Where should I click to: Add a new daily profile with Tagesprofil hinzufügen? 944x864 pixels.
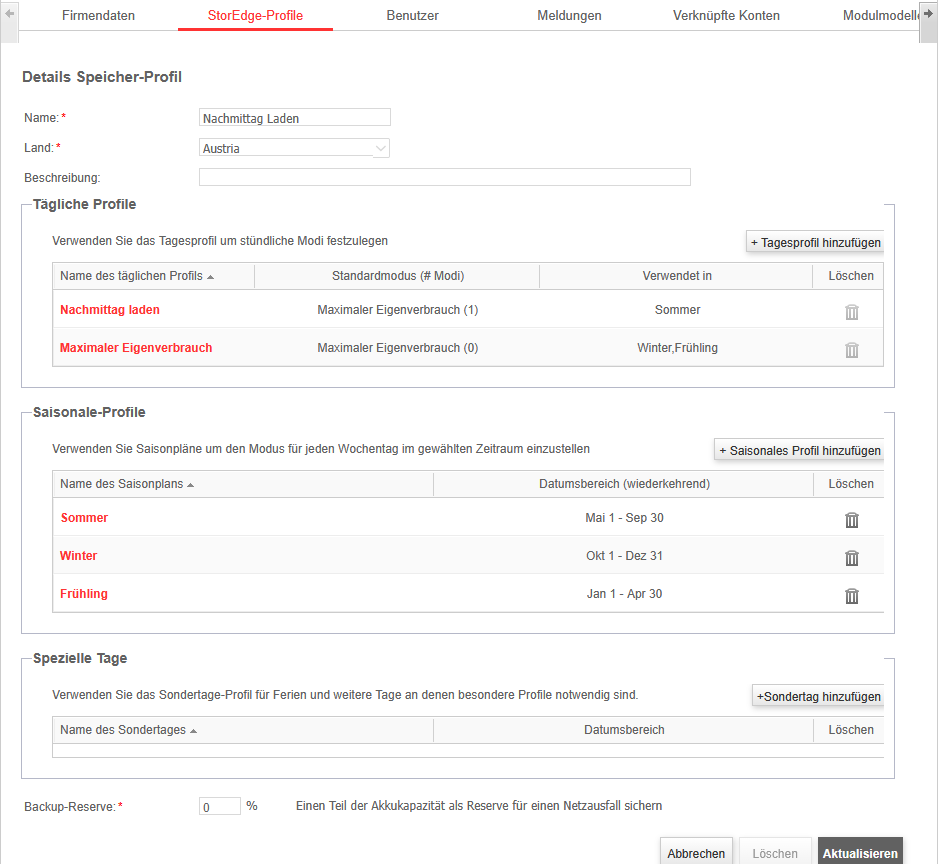[815, 243]
